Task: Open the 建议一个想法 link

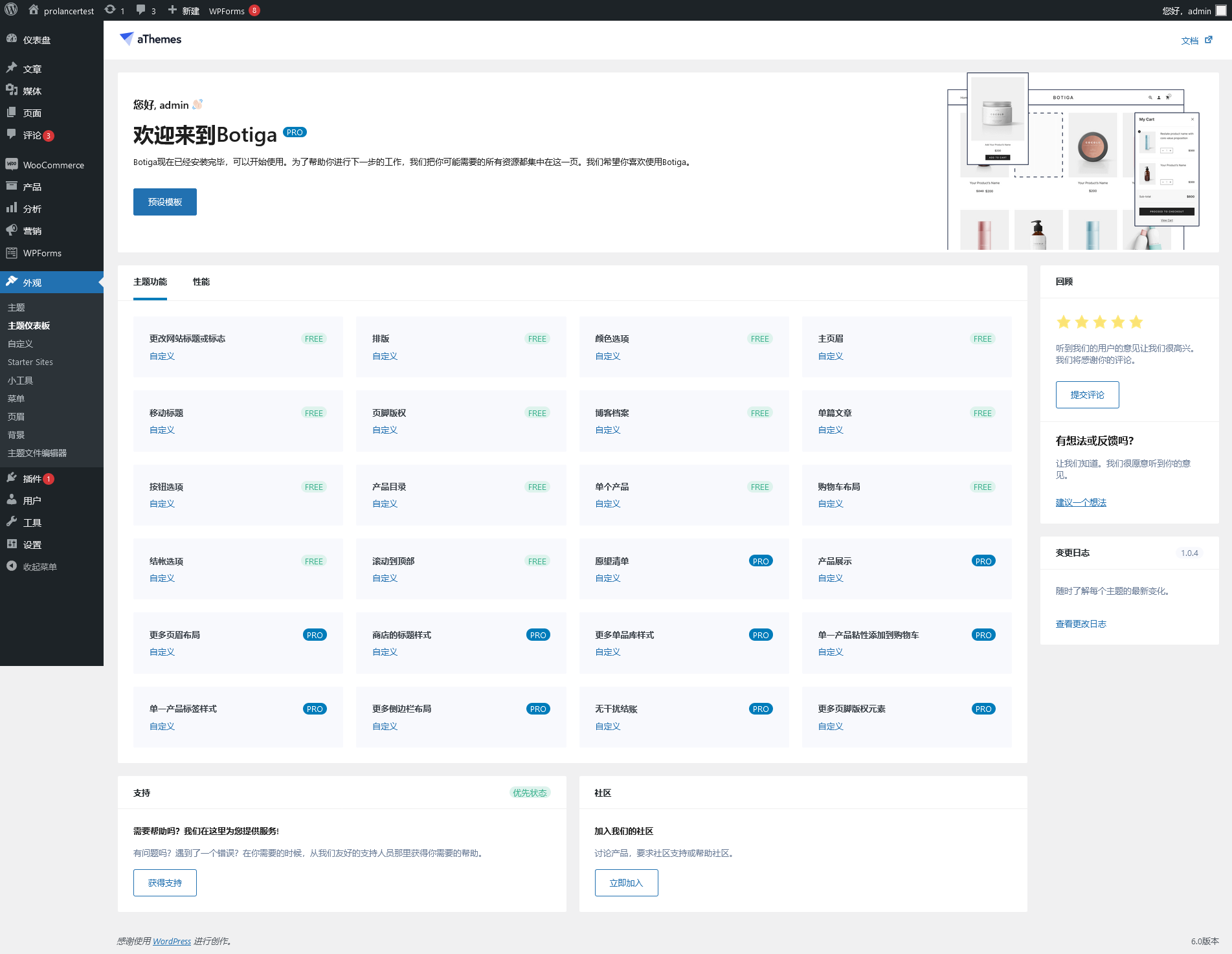Action: (1081, 502)
